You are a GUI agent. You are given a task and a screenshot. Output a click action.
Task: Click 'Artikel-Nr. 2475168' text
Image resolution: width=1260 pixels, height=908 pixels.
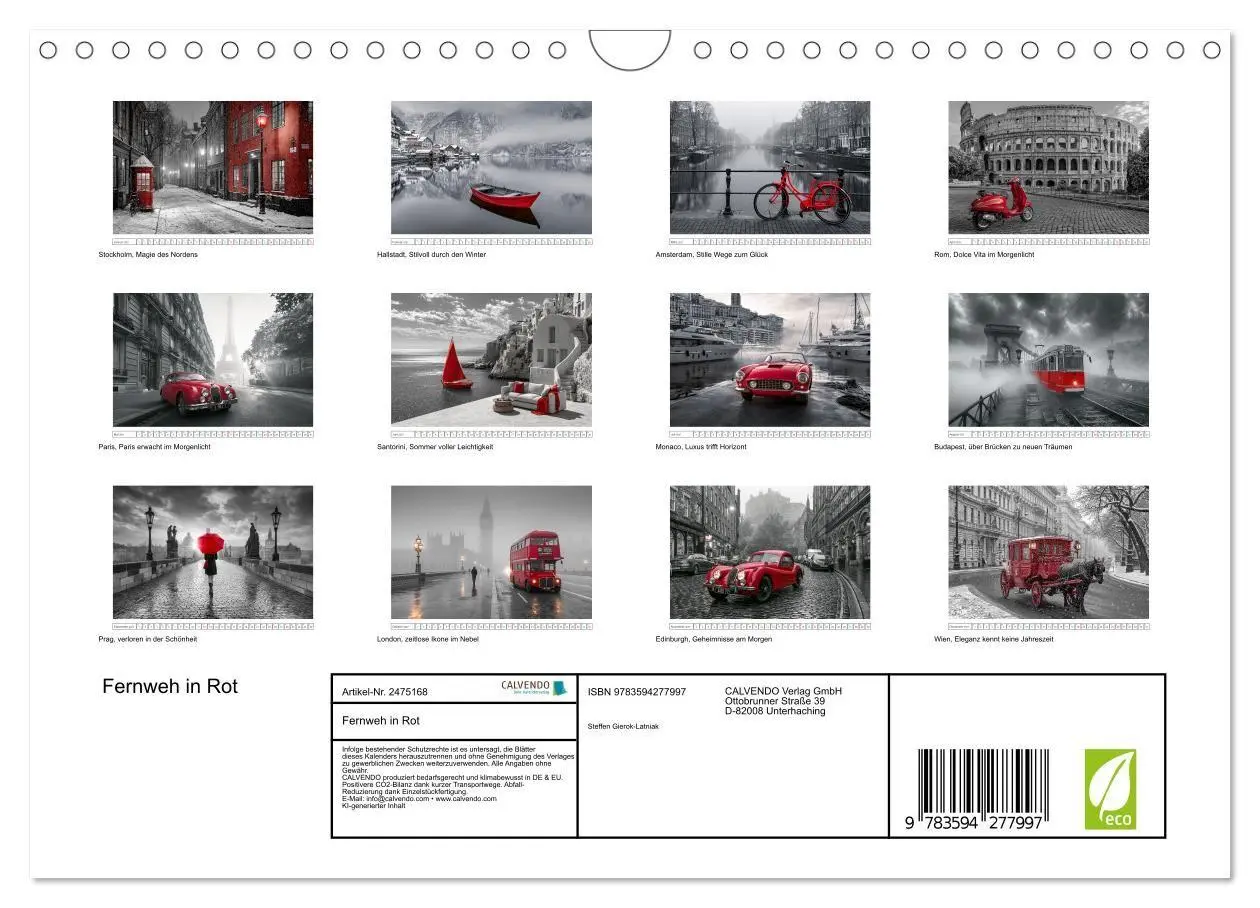click(385, 692)
